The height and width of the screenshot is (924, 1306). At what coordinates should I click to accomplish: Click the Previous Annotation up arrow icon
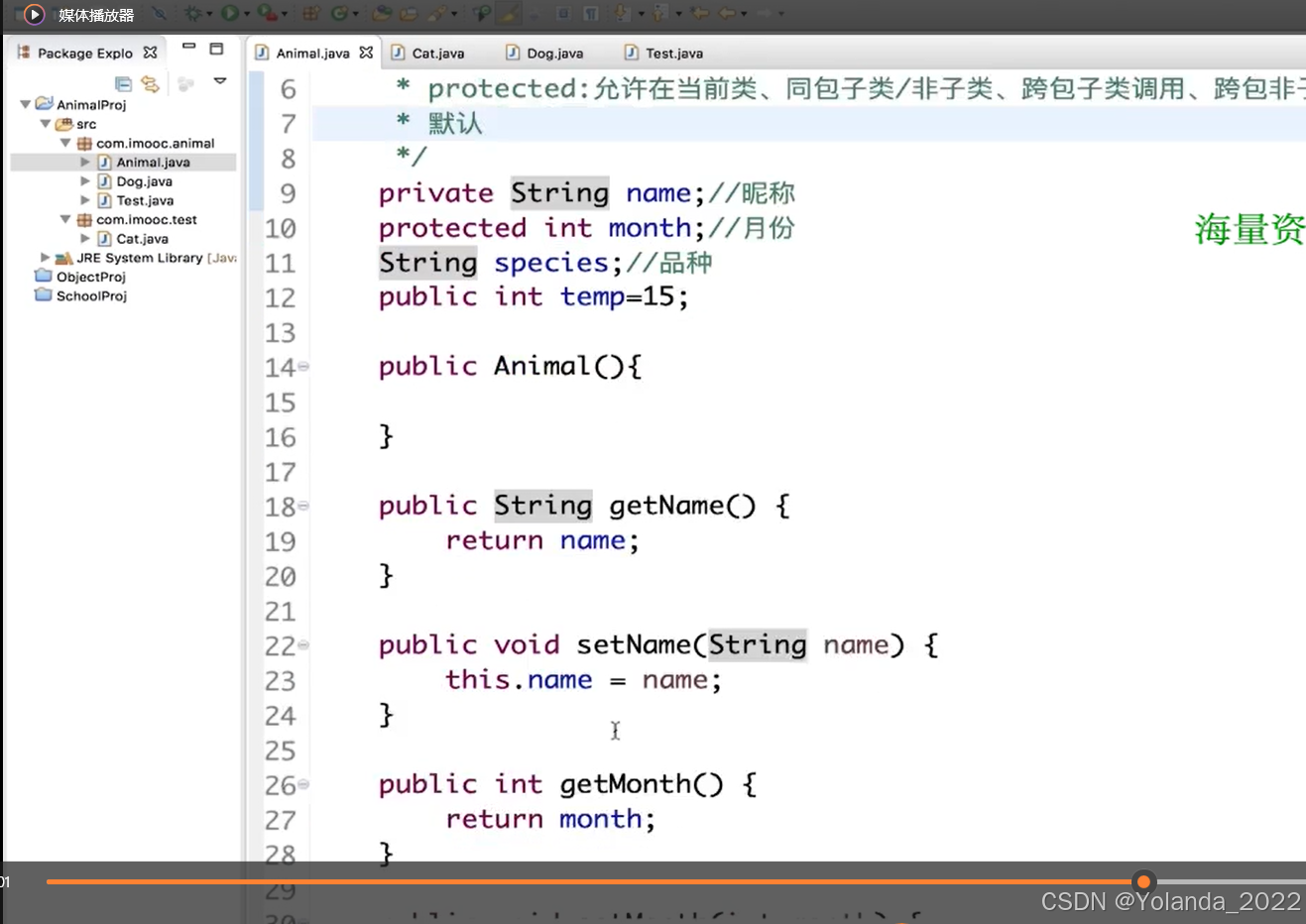pyautogui.click(x=659, y=14)
